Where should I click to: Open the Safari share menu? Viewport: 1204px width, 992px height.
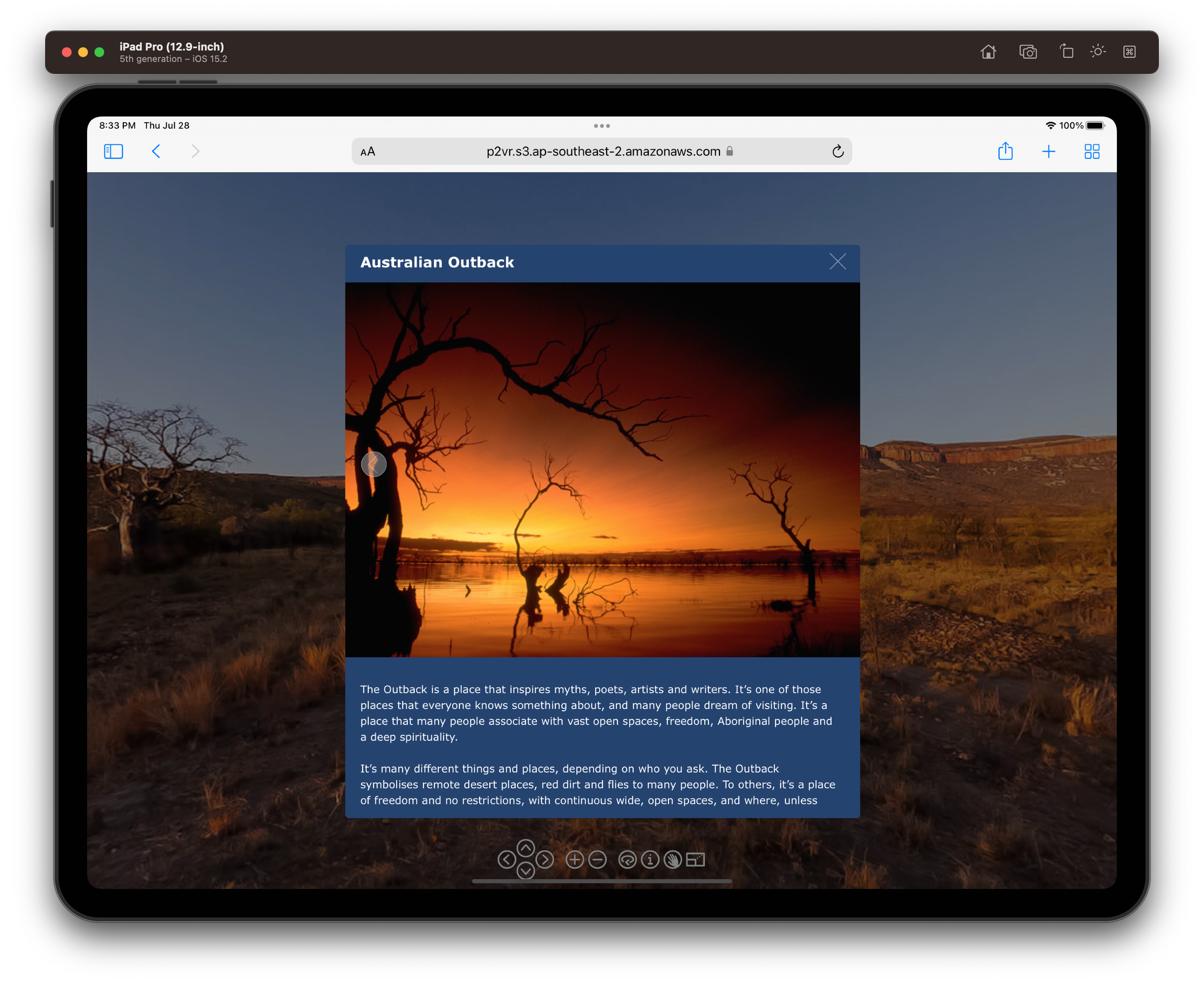[x=1005, y=151]
